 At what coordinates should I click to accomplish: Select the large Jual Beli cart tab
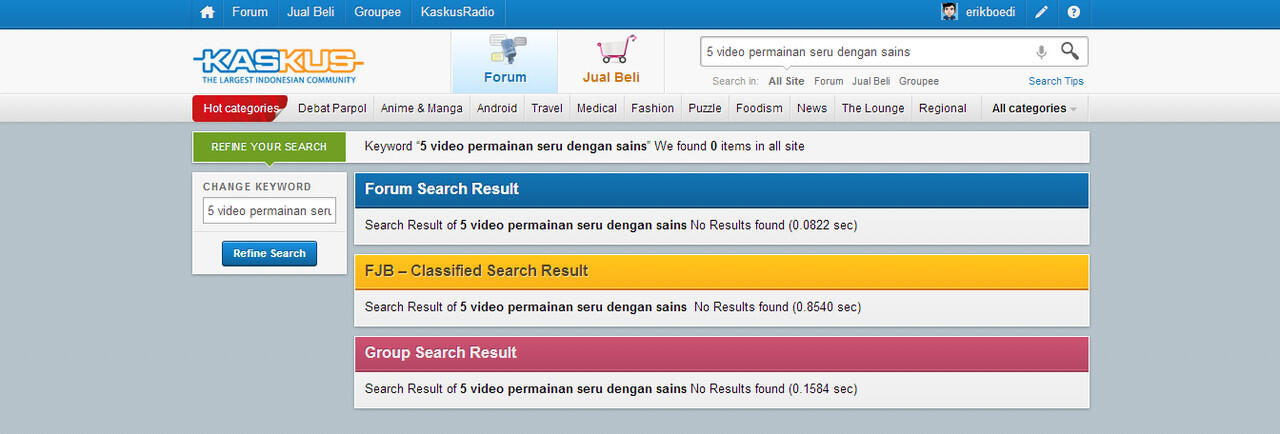[x=611, y=62]
